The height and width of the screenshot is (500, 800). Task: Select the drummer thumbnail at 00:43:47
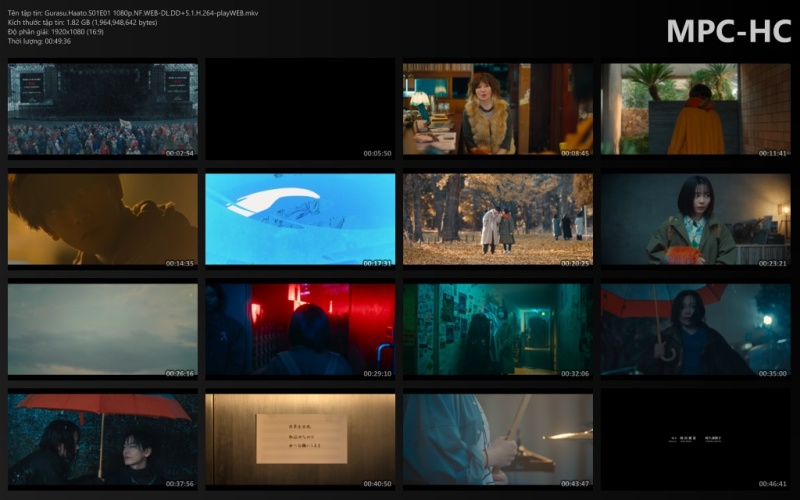click(x=498, y=439)
